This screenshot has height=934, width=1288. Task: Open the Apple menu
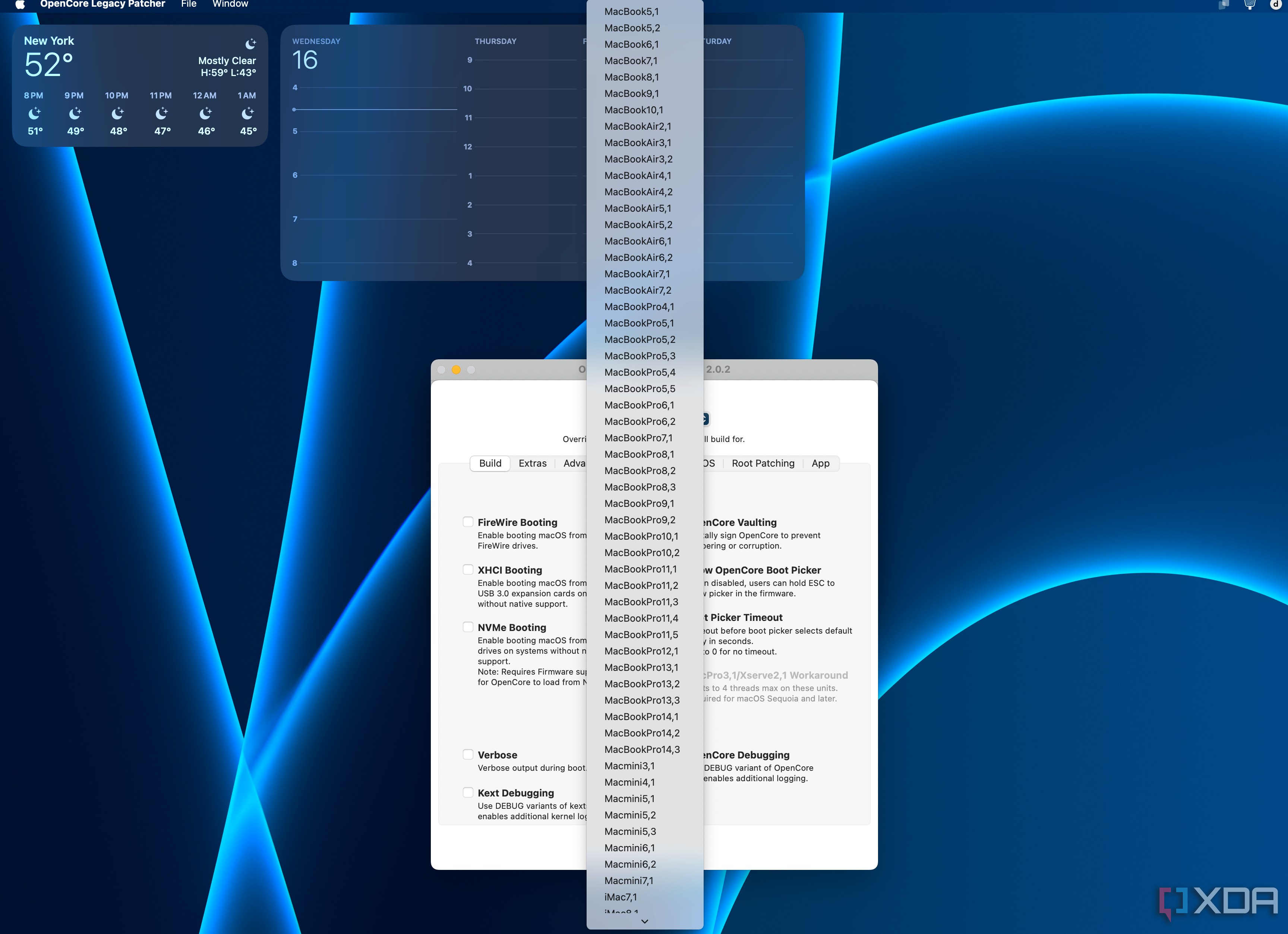(20, 4)
